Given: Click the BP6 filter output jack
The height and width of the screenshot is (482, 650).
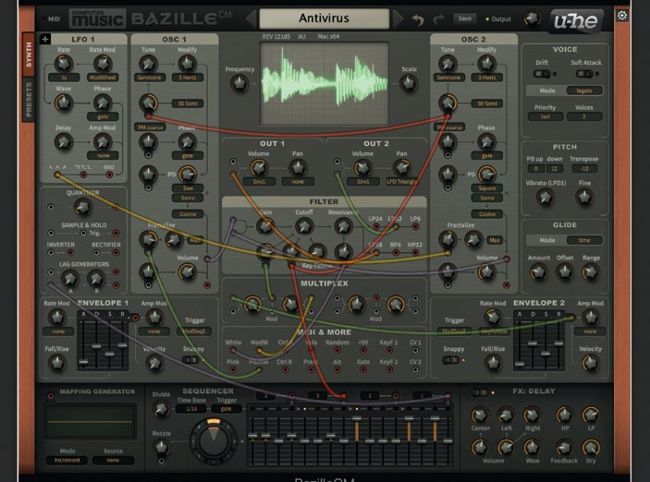Looking at the screenshot, I should pos(395,252).
